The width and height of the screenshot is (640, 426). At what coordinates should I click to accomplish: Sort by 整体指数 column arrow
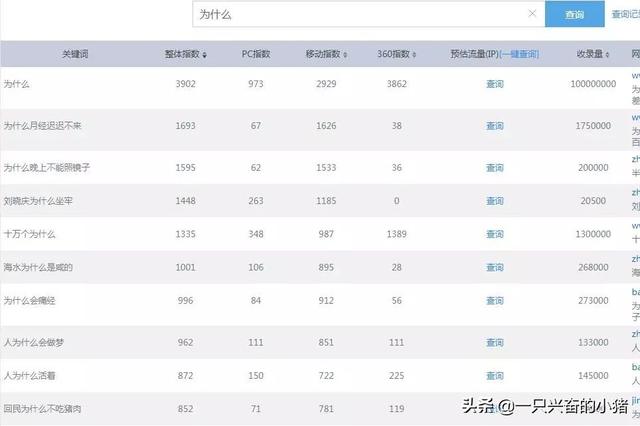pyautogui.click(x=204, y=55)
